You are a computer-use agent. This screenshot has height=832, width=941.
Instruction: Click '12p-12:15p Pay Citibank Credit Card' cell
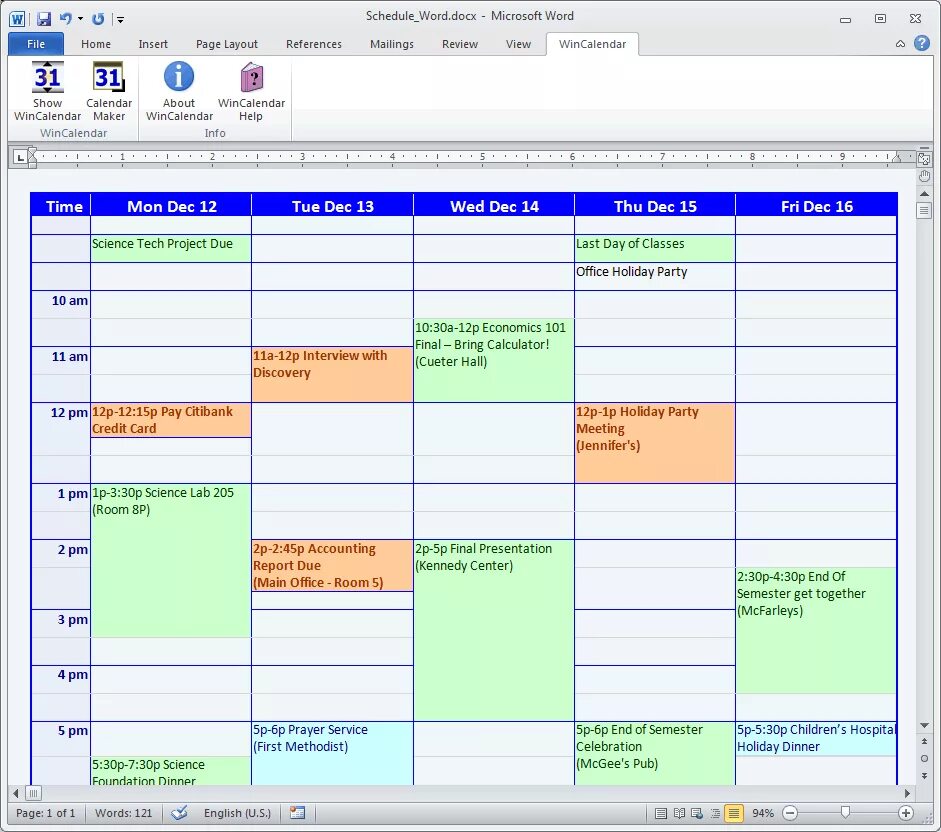click(x=170, y=420)
